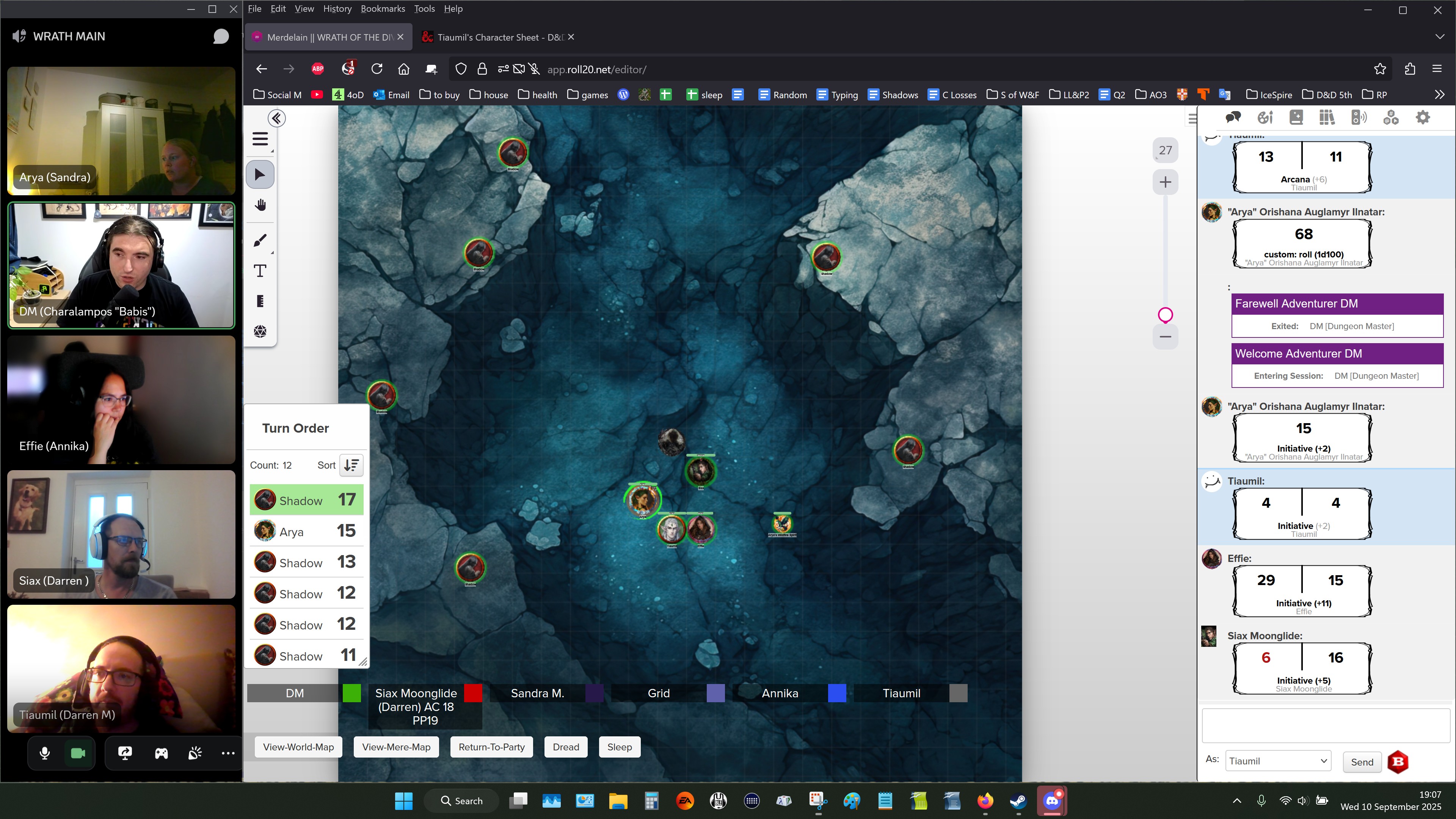Click the map zoom slider handle
The width and height of the screenshot is (1456, 819).
click(x=1165, y=315)
